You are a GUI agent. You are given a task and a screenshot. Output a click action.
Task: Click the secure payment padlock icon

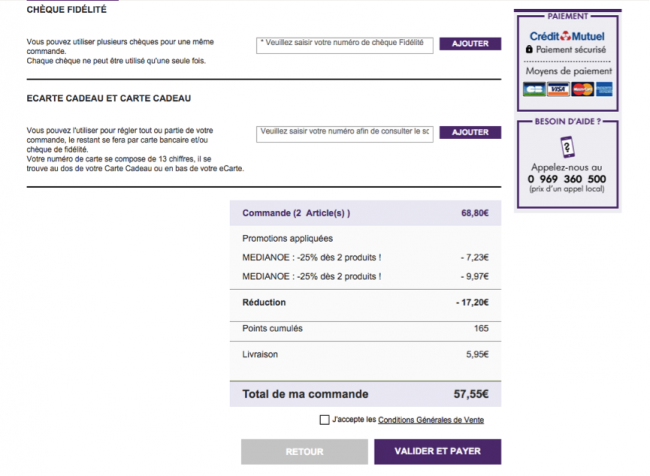pyautogui.click(x=529, y=49)
